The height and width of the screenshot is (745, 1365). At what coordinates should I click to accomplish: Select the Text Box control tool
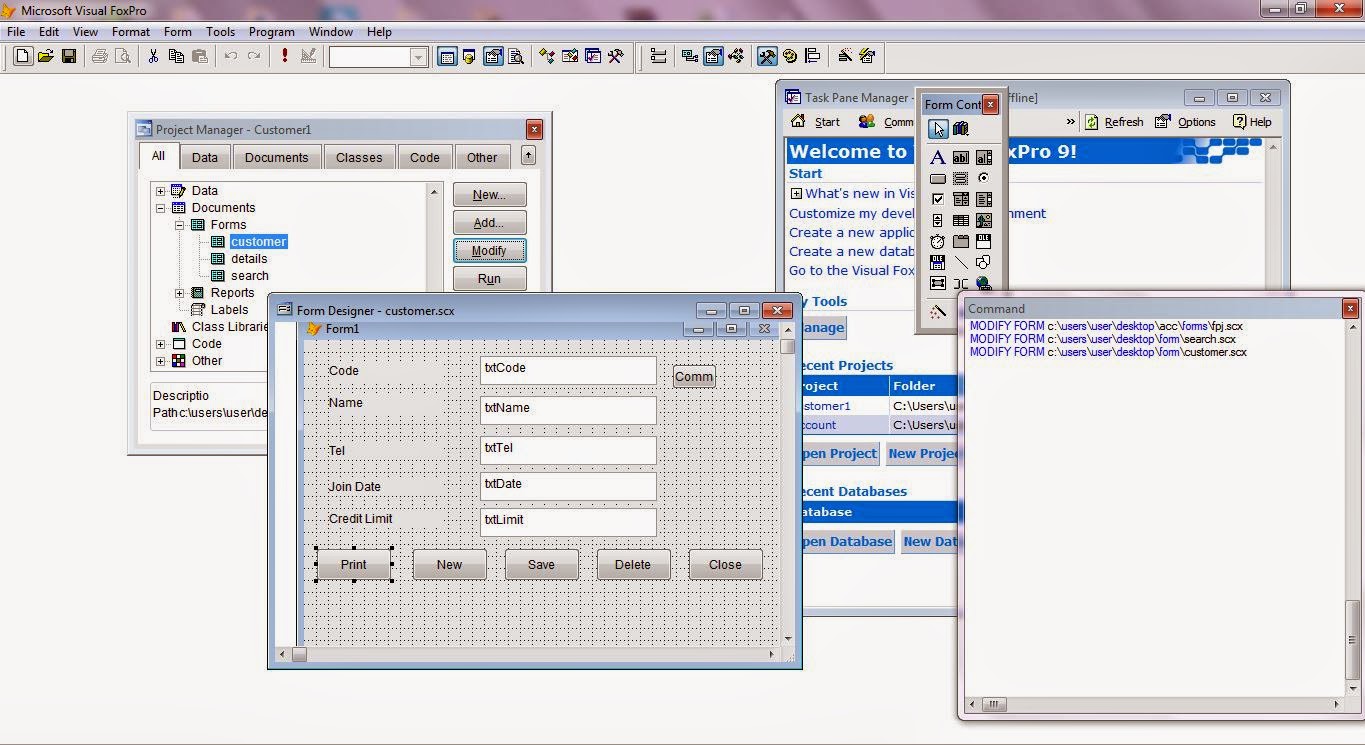click(x=961, y=157)
